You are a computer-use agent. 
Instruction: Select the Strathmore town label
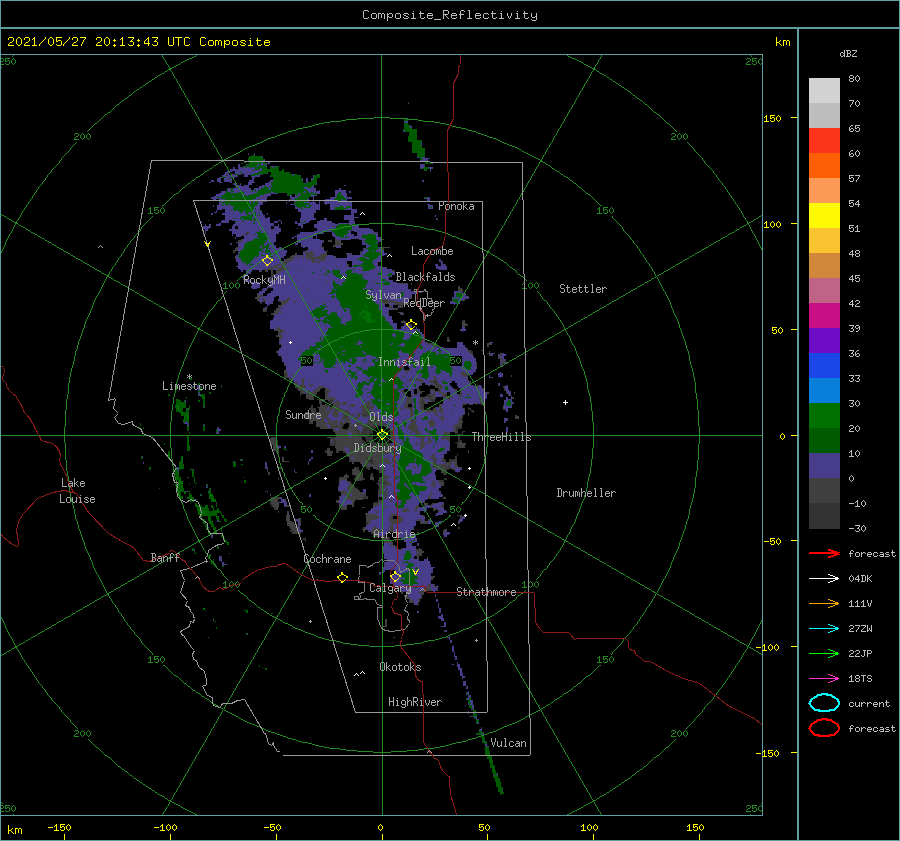[486, 592]
